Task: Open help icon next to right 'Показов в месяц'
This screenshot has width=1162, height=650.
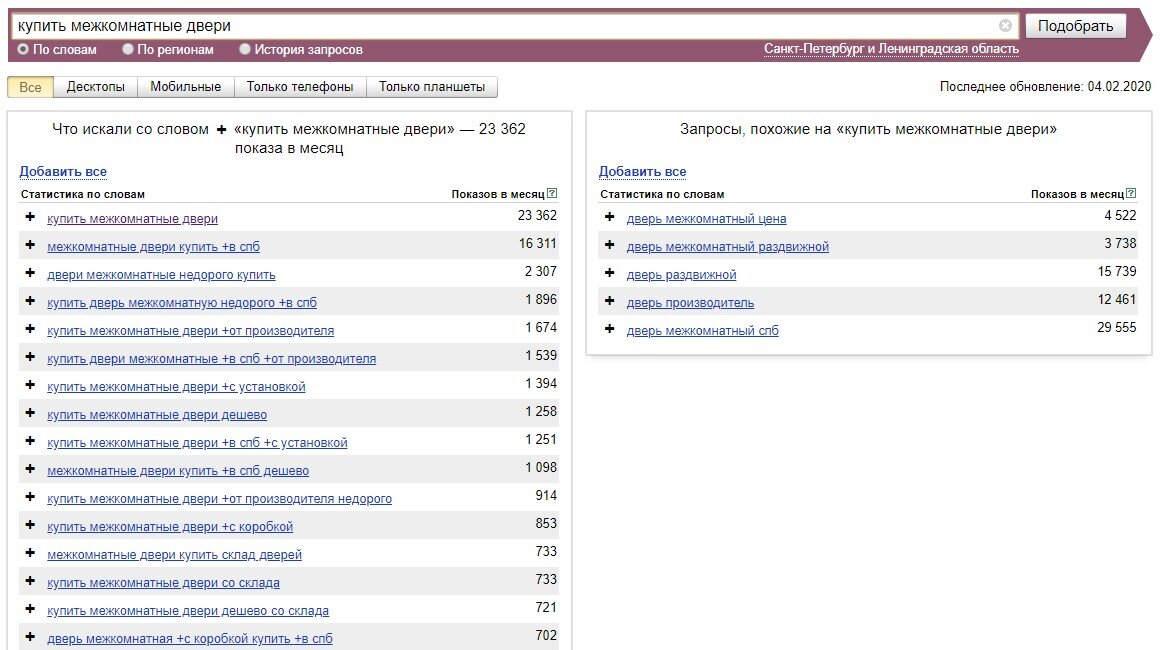Action: pyautogui.click(x=1131, y=193)
